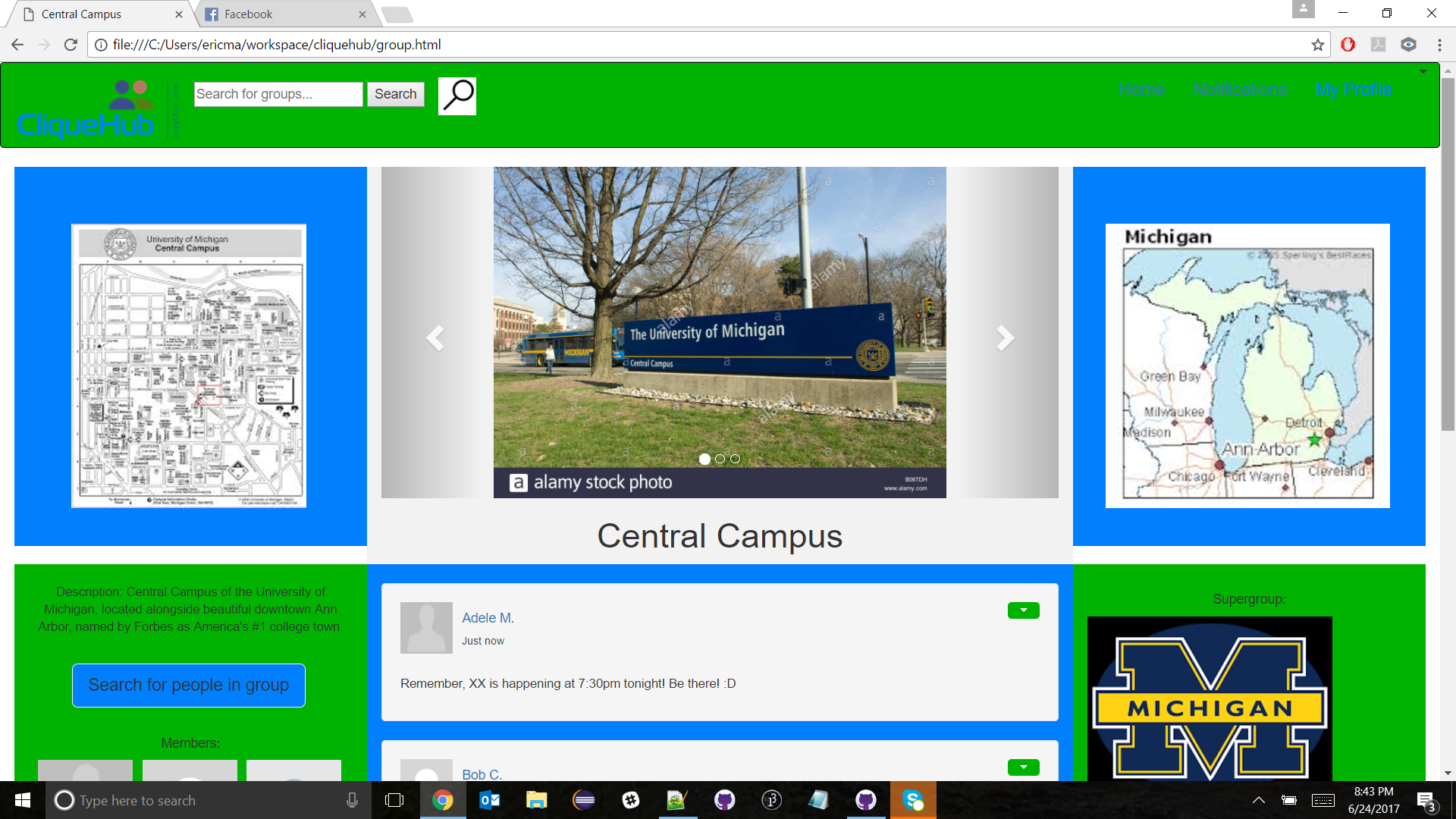
Task: Open Notifications in navigation bar
Action: pyautogui.click(x=1240, y=89)
